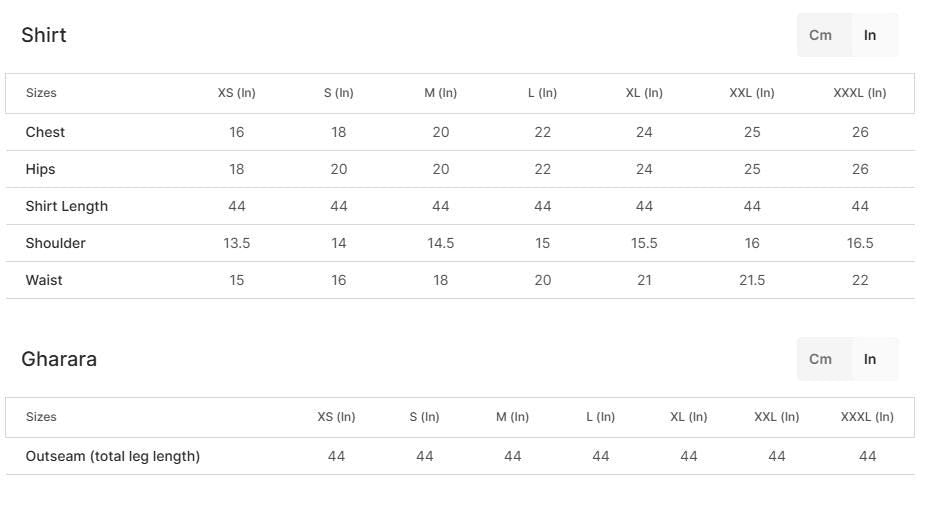
Task: Click the XS (In) column header in Shirt table
Action: click(x=237, y=93)
